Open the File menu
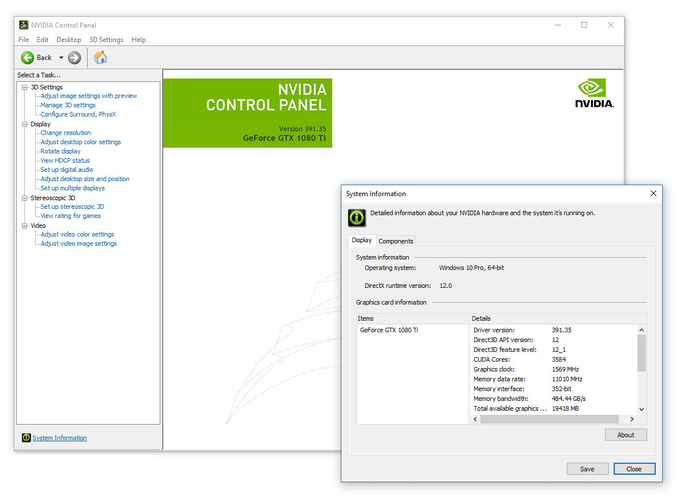This screenshot has height=499, width=680. [24, 39]
